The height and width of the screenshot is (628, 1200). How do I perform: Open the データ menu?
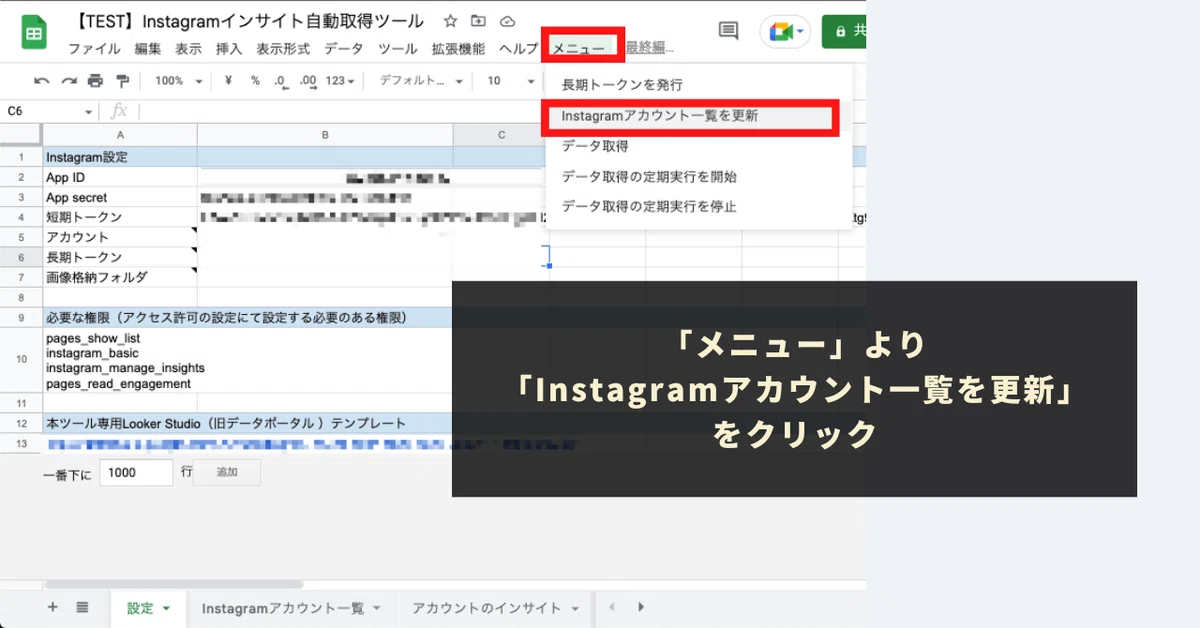click(x=344, y=49)
